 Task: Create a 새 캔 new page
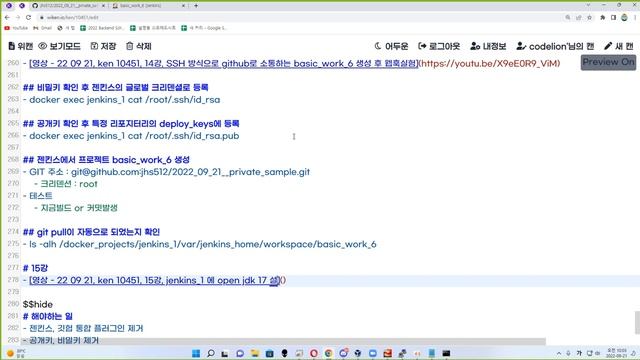[x=619, y=46]
